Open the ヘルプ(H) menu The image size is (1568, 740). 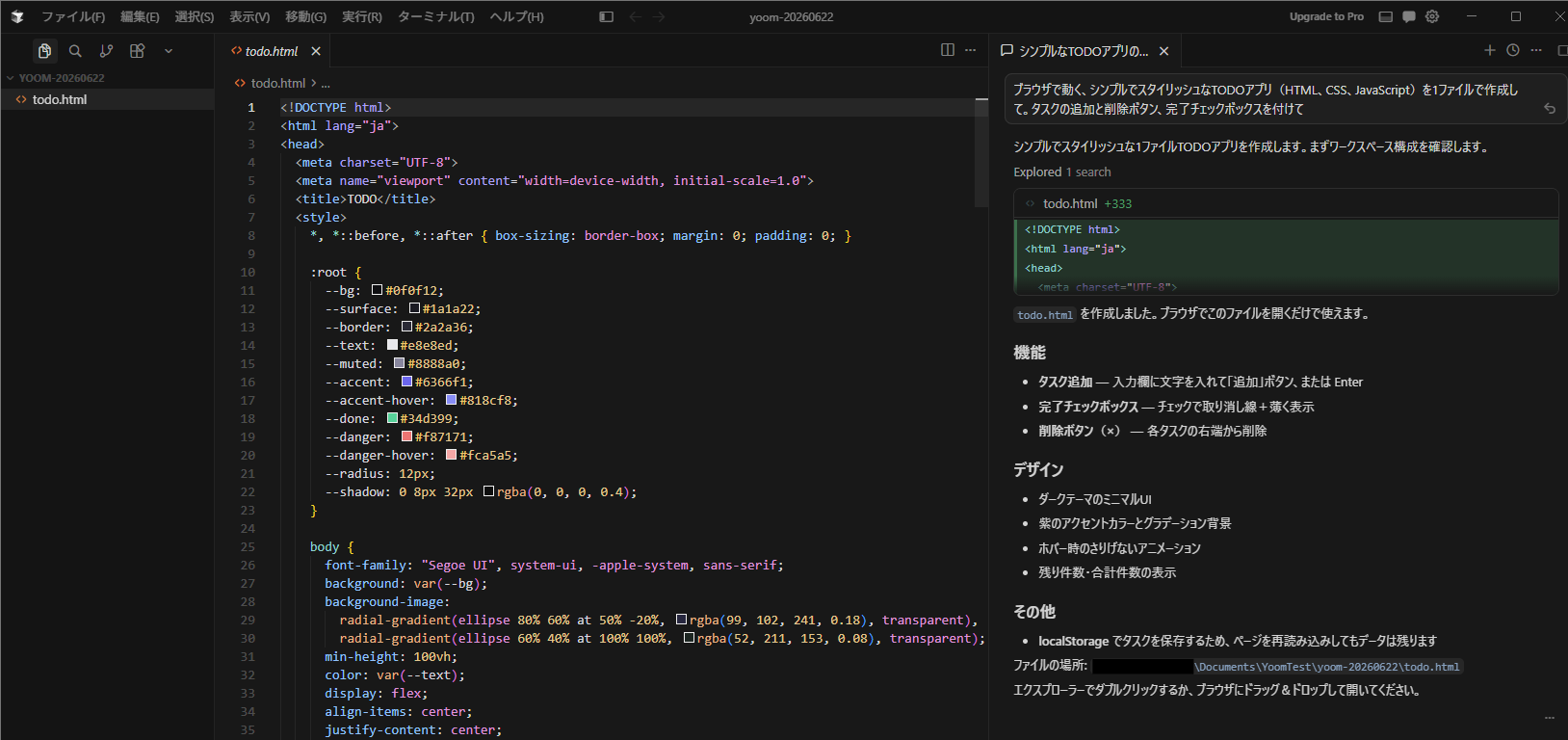(x=516, y=16)
